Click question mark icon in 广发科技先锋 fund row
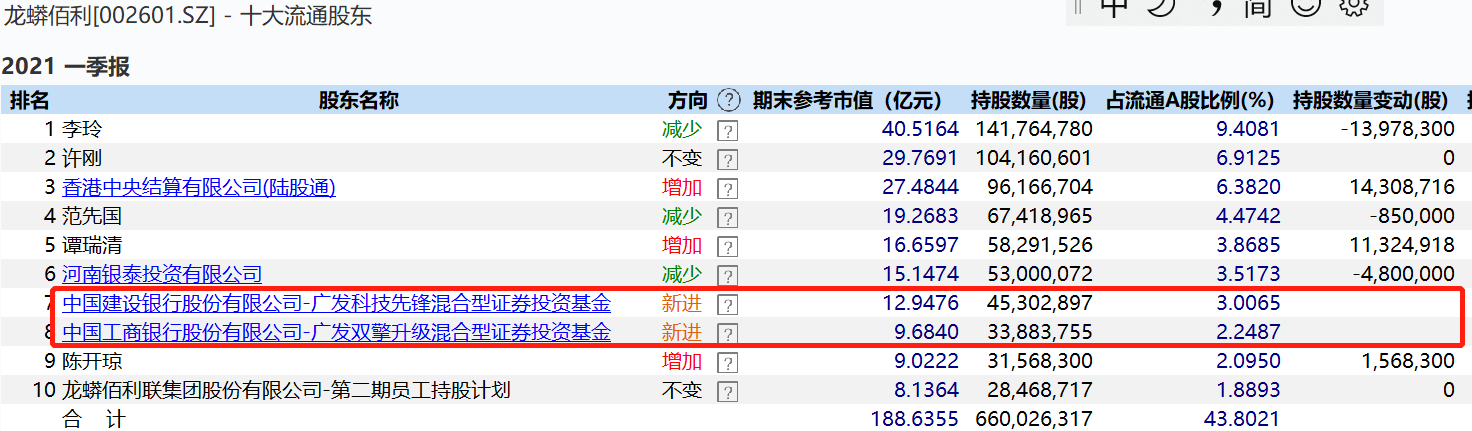Screen dimensions: 1472x431 [728, 305]
